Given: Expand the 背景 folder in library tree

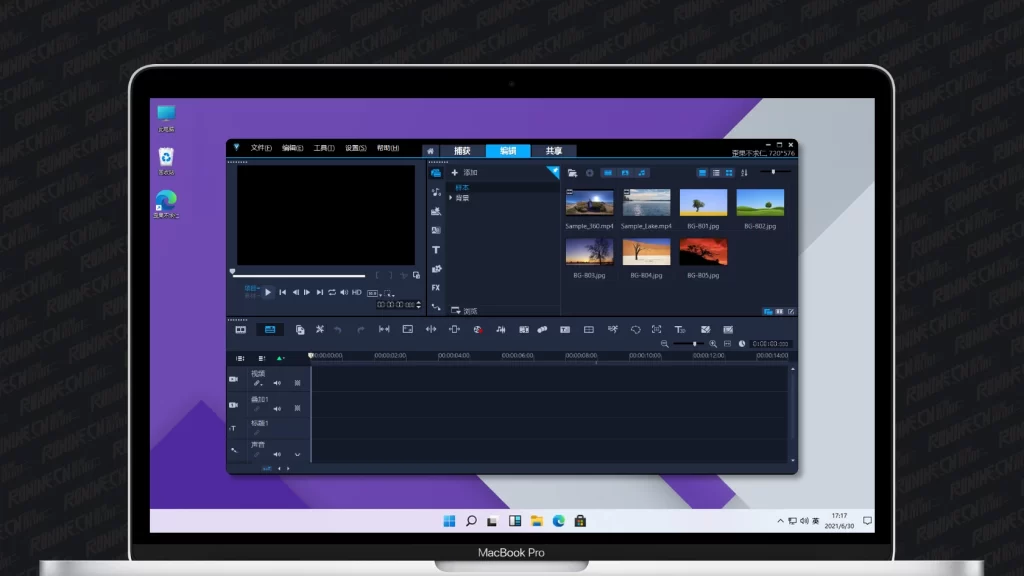Looking at the screenshot, I should tap(451, 198).
